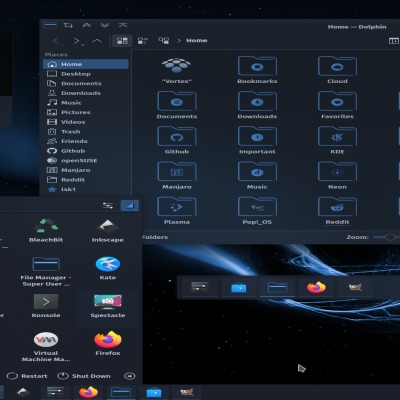Toggle the pin button in application menu
Viewport: 400px width, 400px height.
click(x=130, y=206)
